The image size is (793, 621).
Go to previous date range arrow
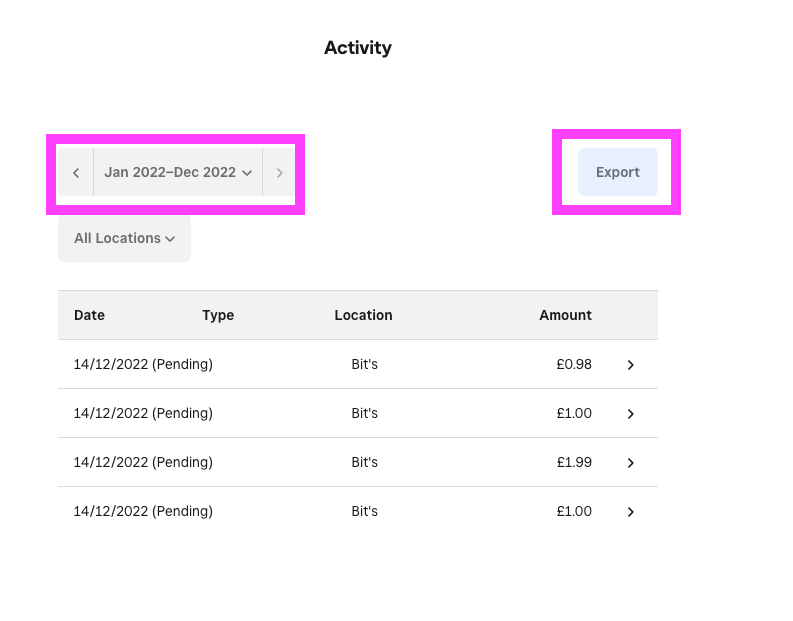pos(76,173)
